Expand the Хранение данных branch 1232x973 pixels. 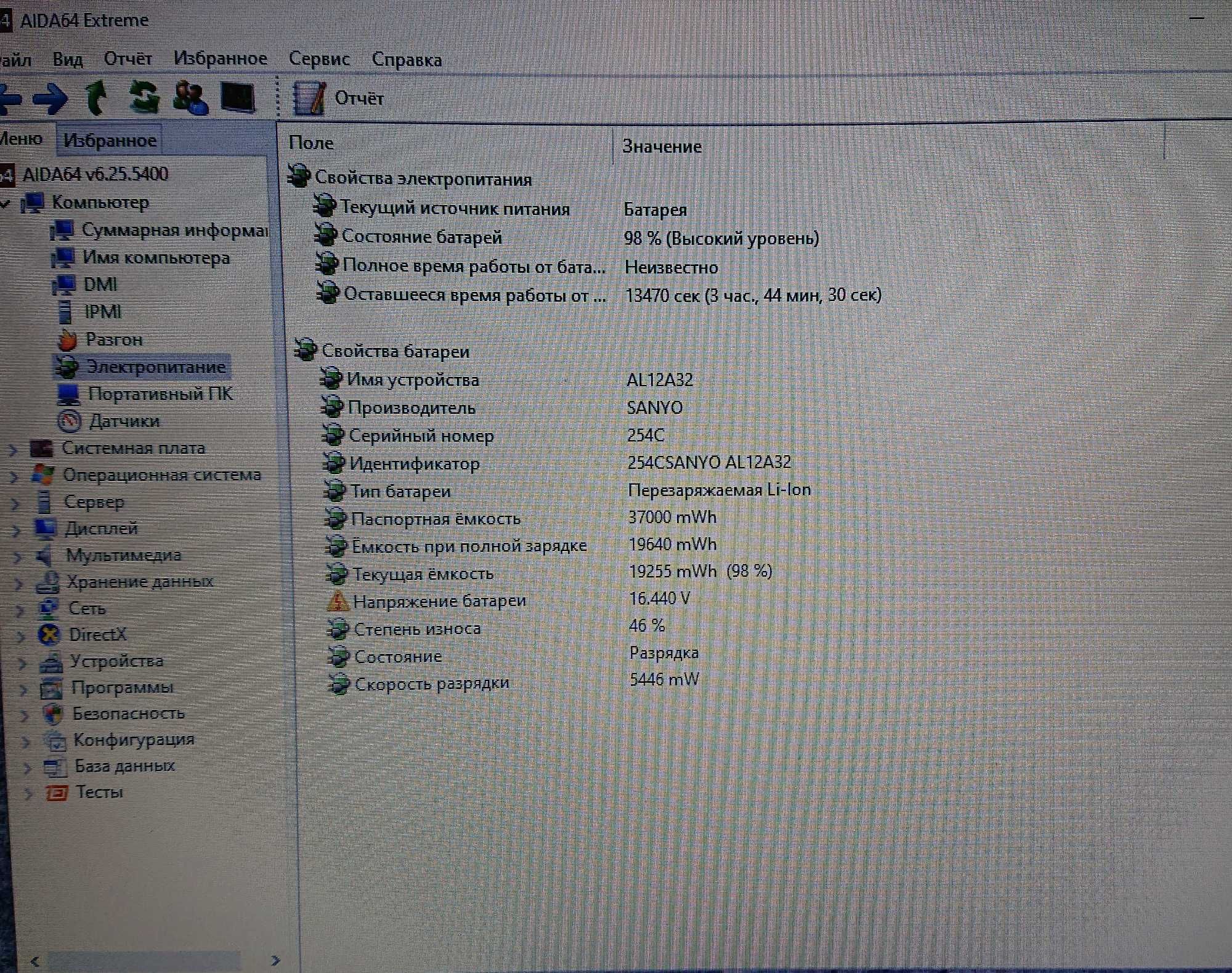(x=18, y=584)
